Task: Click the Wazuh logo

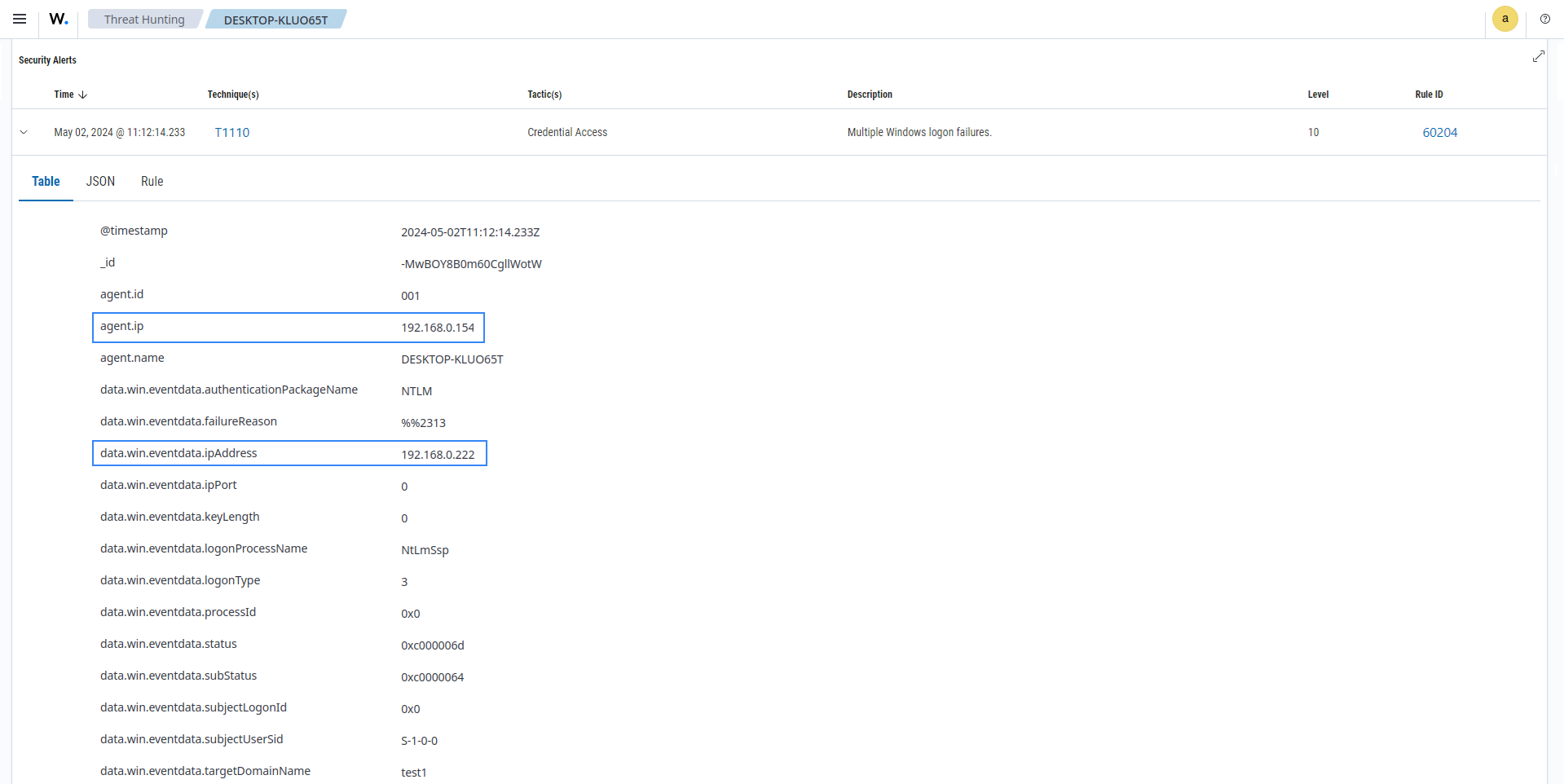Action: tap(57, 19)
